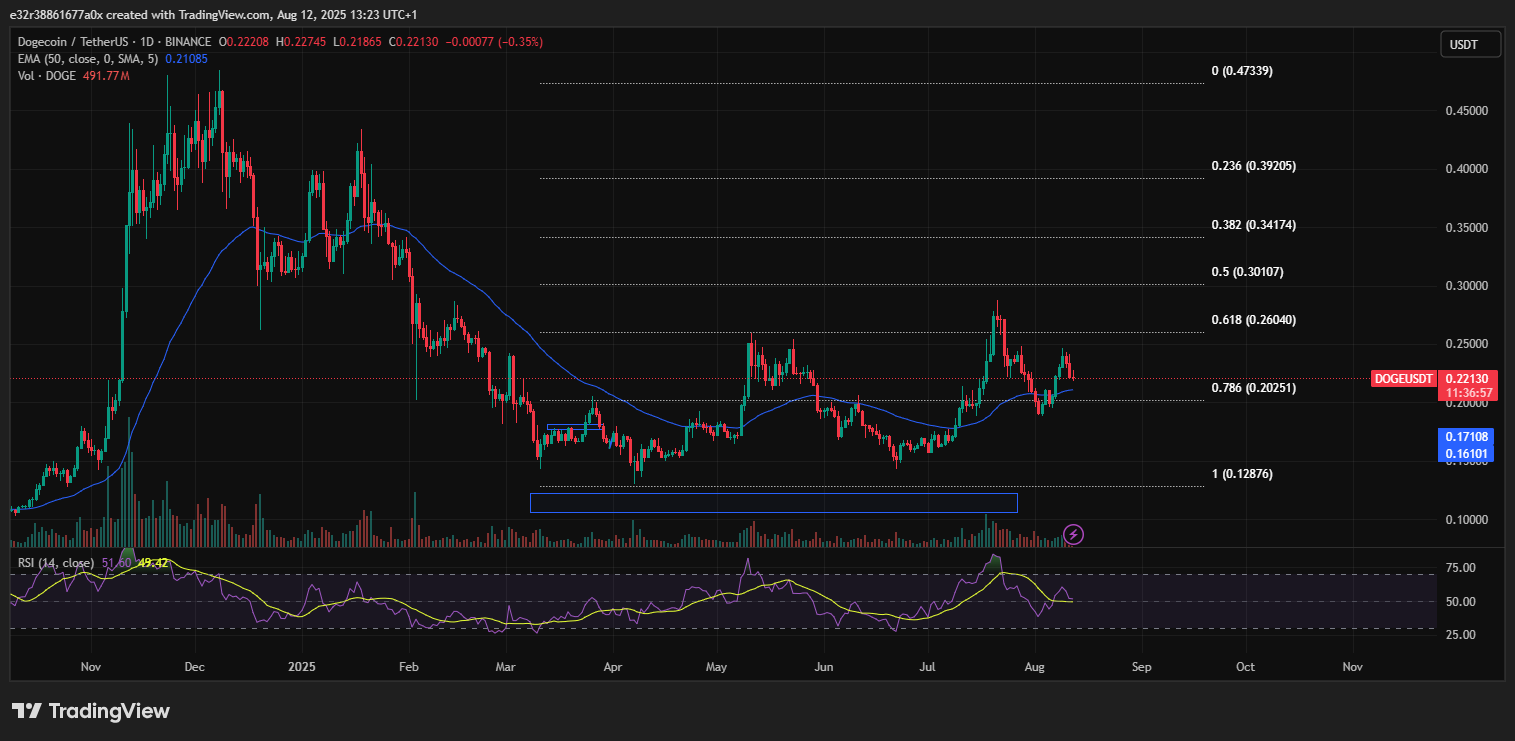Click the Oct label on time axis

[x=1245, y=666]
